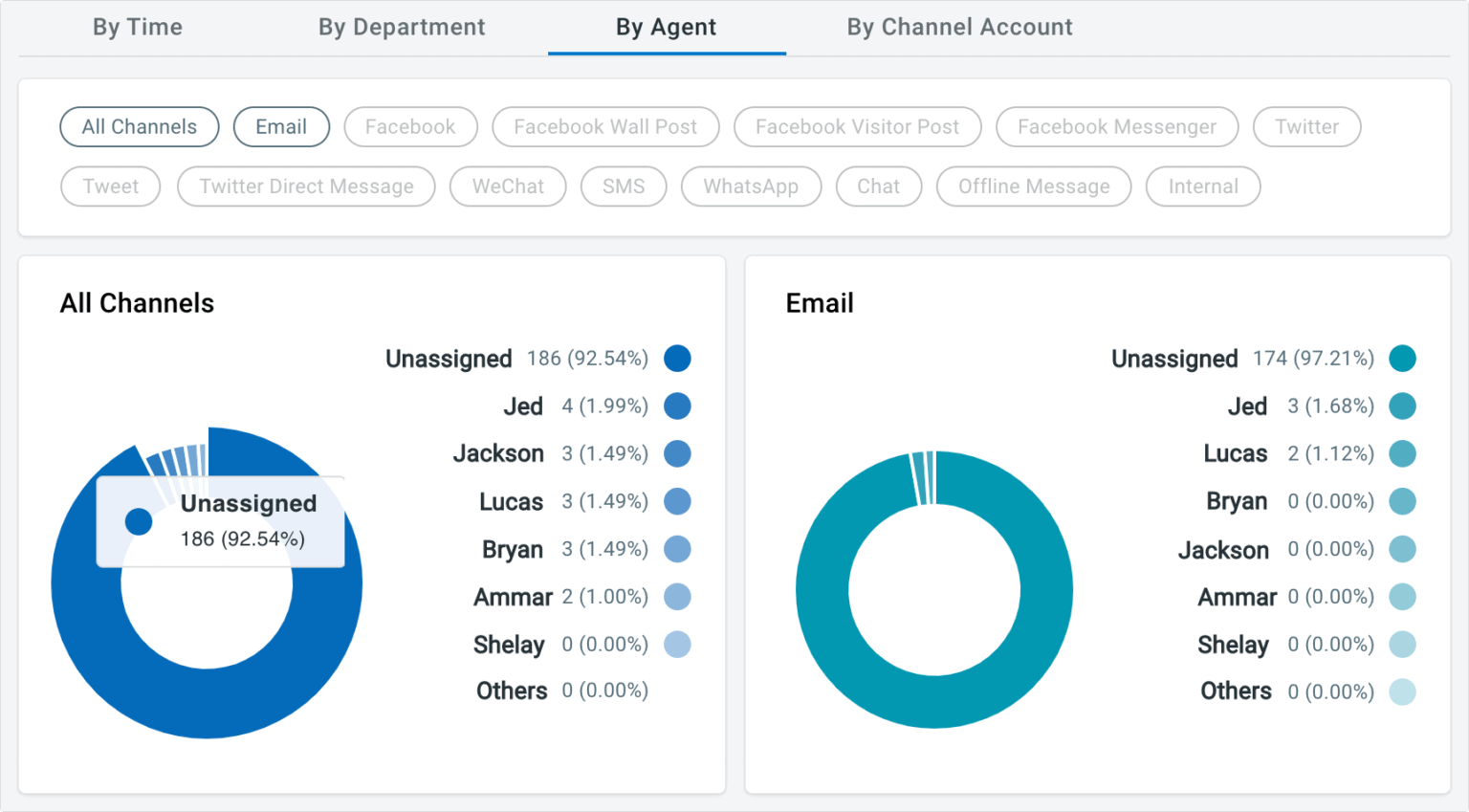Enable the WeChat channel filter
1469x812 pixels.
[508, 187]
